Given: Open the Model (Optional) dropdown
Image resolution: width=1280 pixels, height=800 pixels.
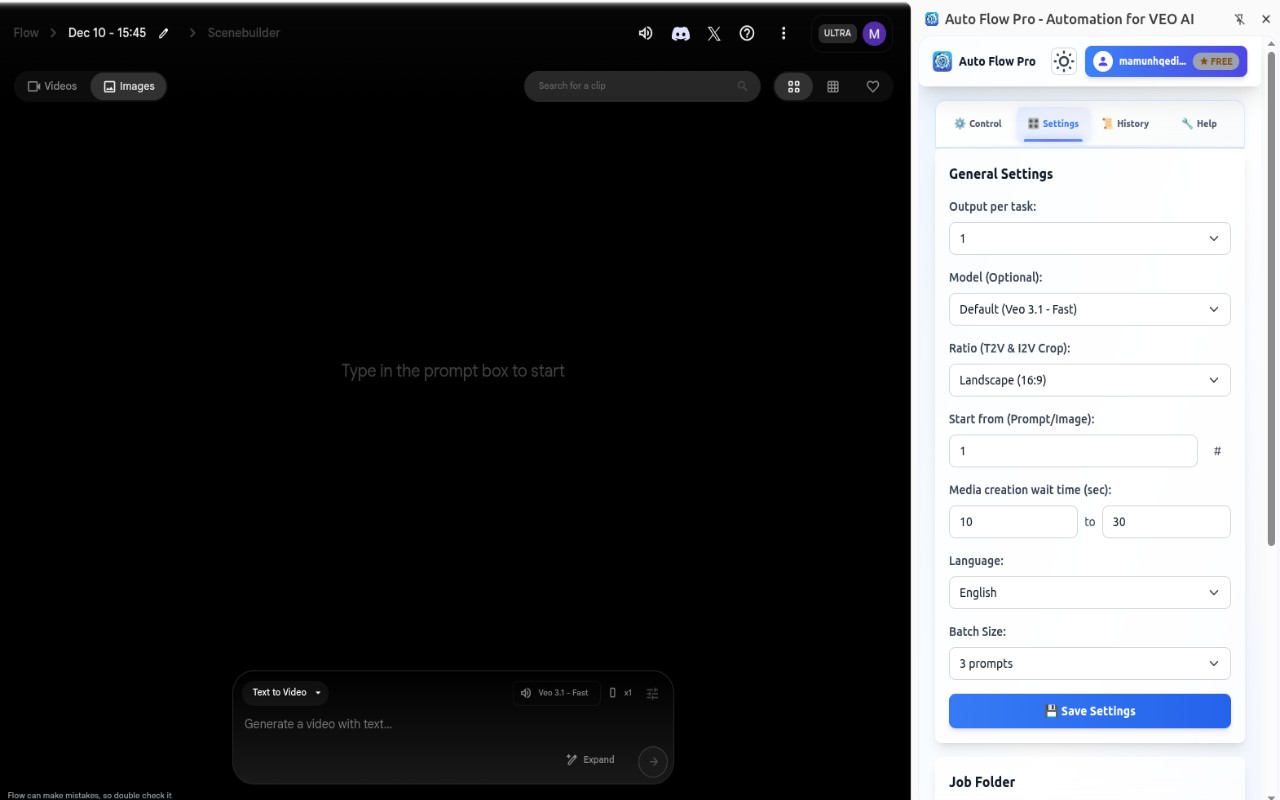Looking at the screenshot, I should (1089, 309).
